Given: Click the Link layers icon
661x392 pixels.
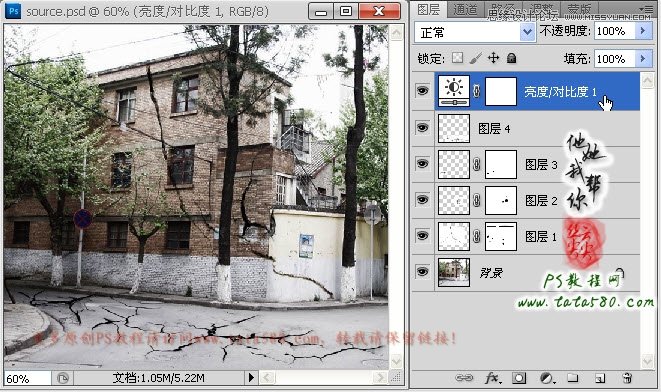Looking at the screenshot, I should pyautogui.click(x=464, y=378).
